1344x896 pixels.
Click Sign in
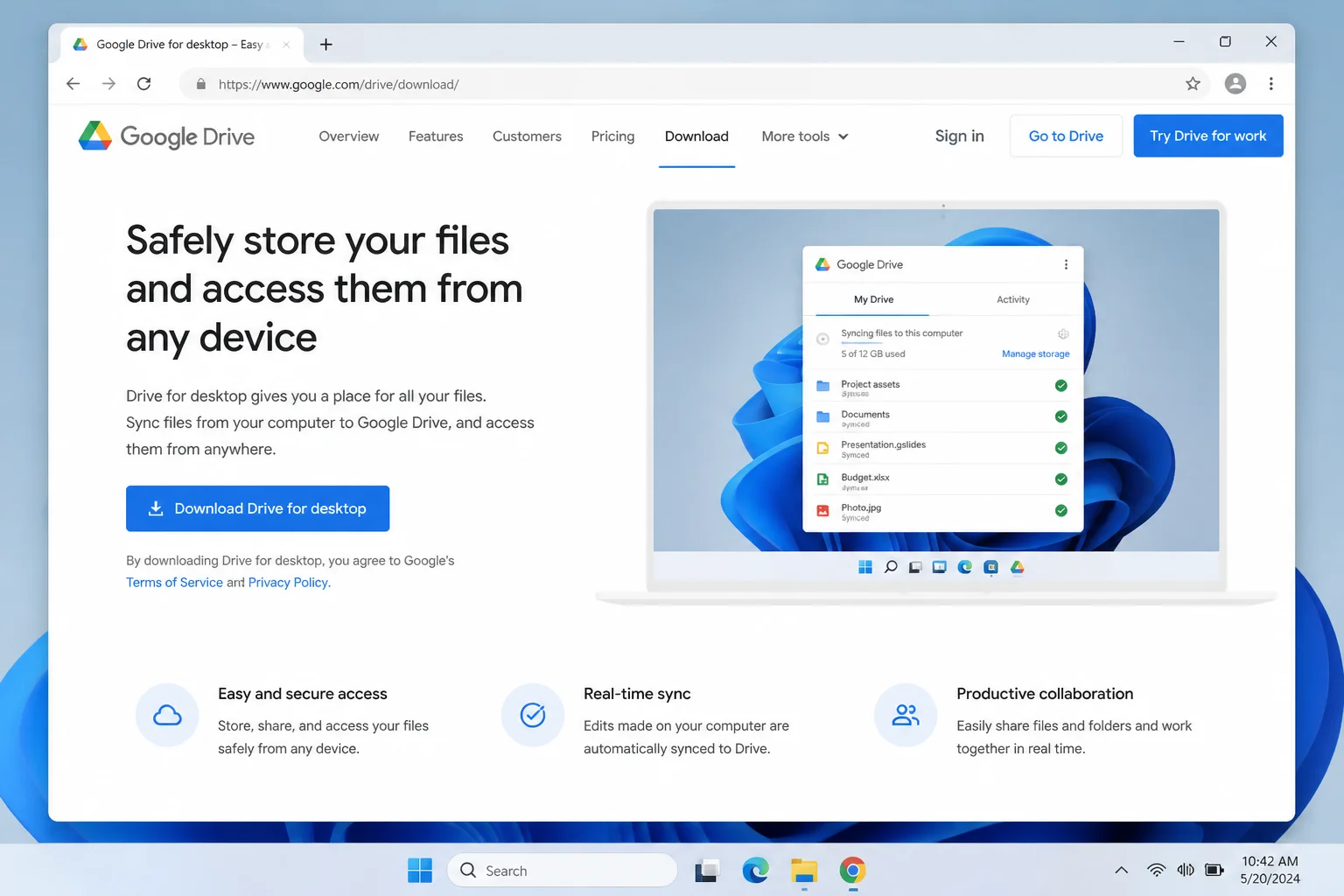pyautogui.click(x=959, y=136)
